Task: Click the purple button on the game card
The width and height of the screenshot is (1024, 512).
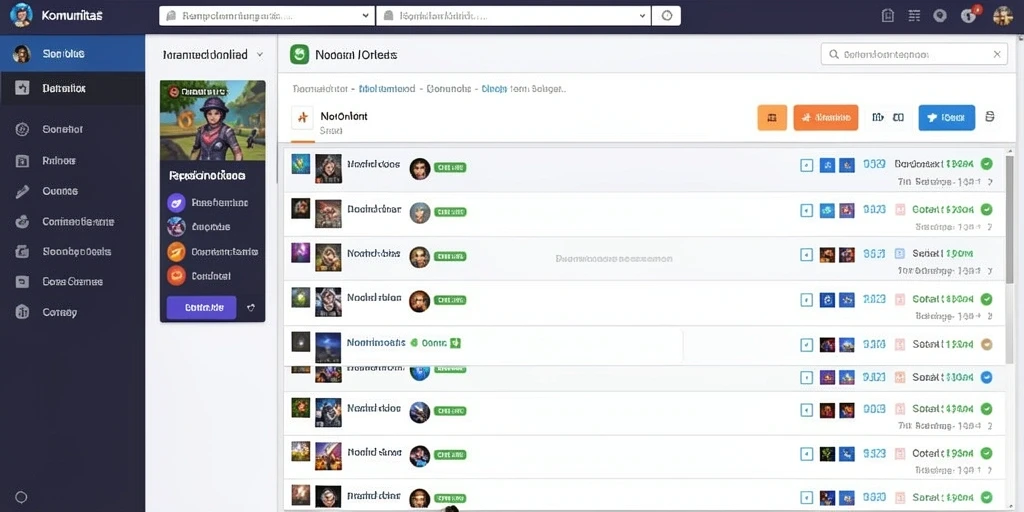Action: click(201, 307)
